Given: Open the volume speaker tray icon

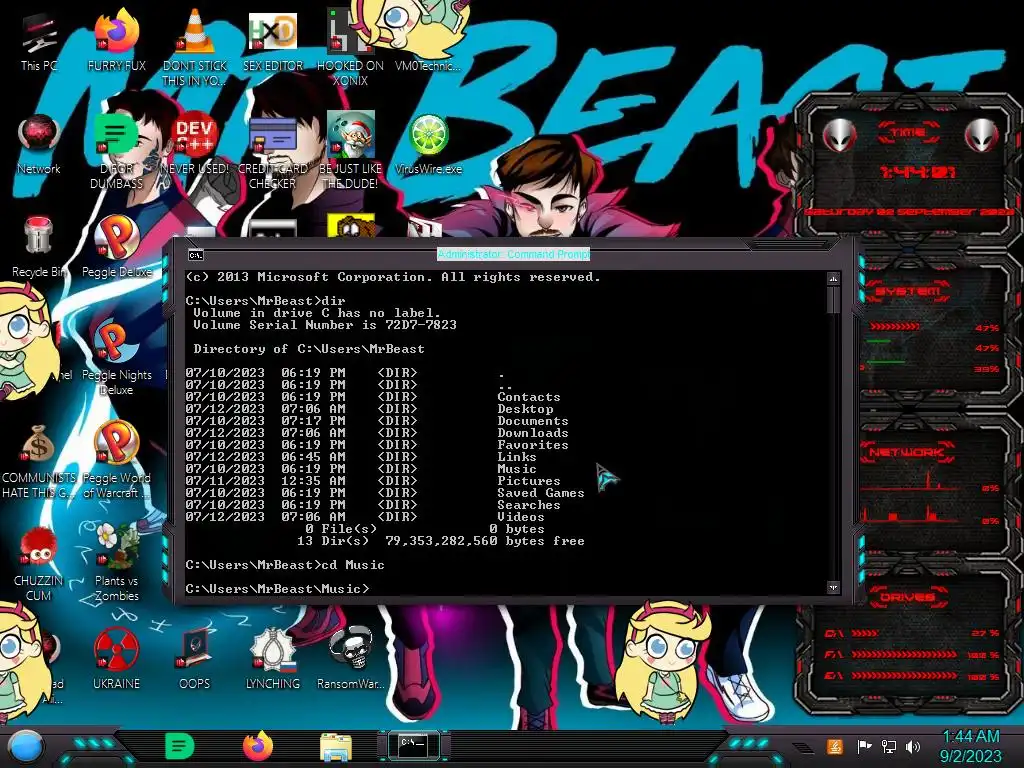Looking at the screenshot, I should coord(913,746).
